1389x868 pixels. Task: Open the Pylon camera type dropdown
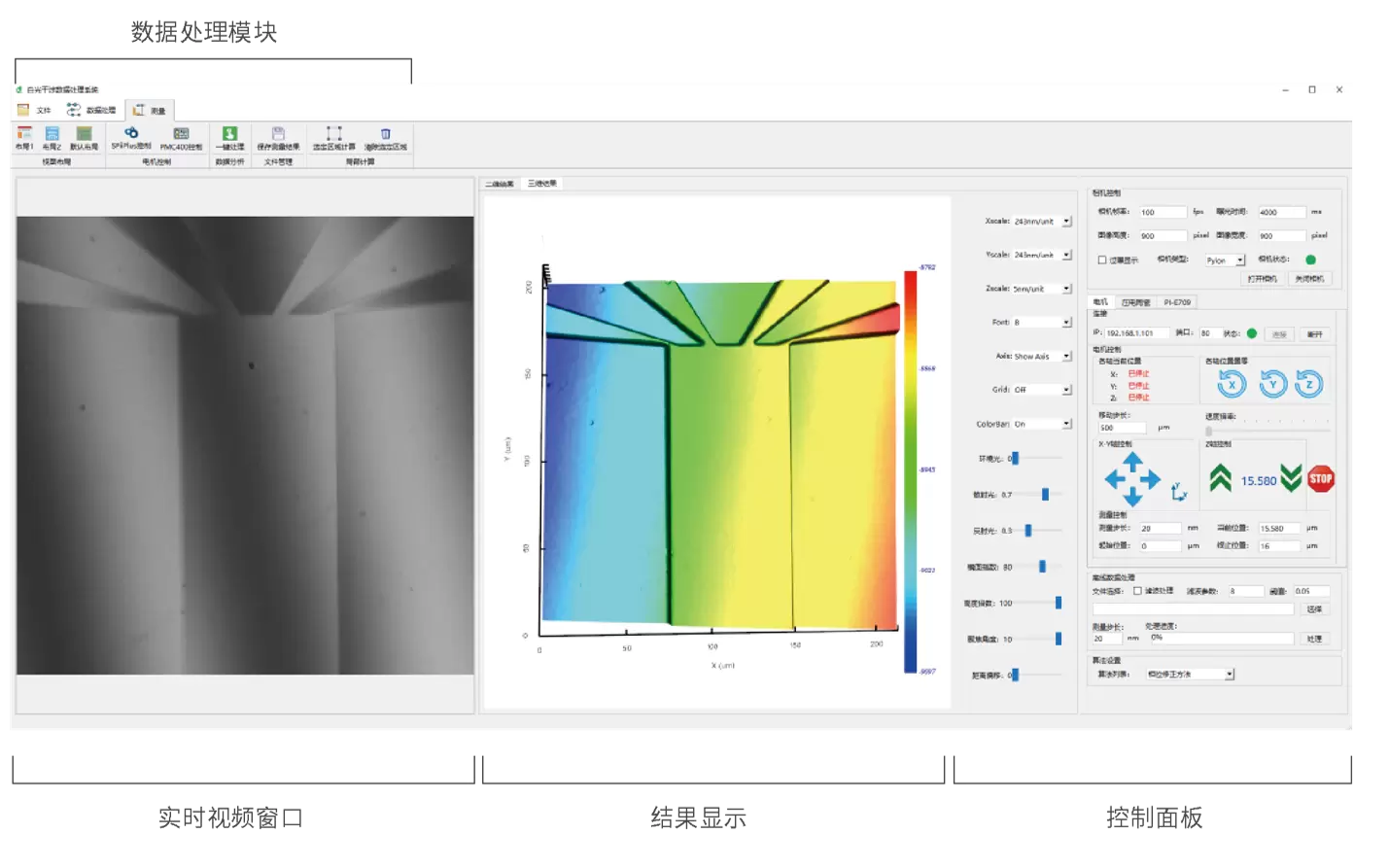pos(1240,260)
